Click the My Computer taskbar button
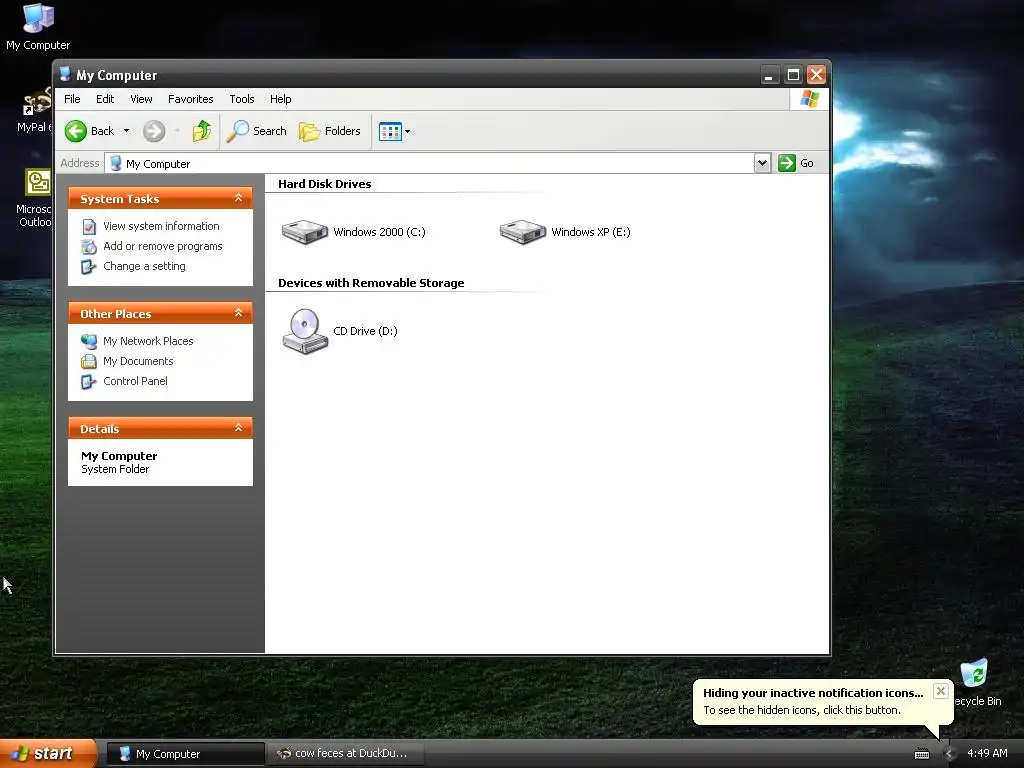 [185, 754]
